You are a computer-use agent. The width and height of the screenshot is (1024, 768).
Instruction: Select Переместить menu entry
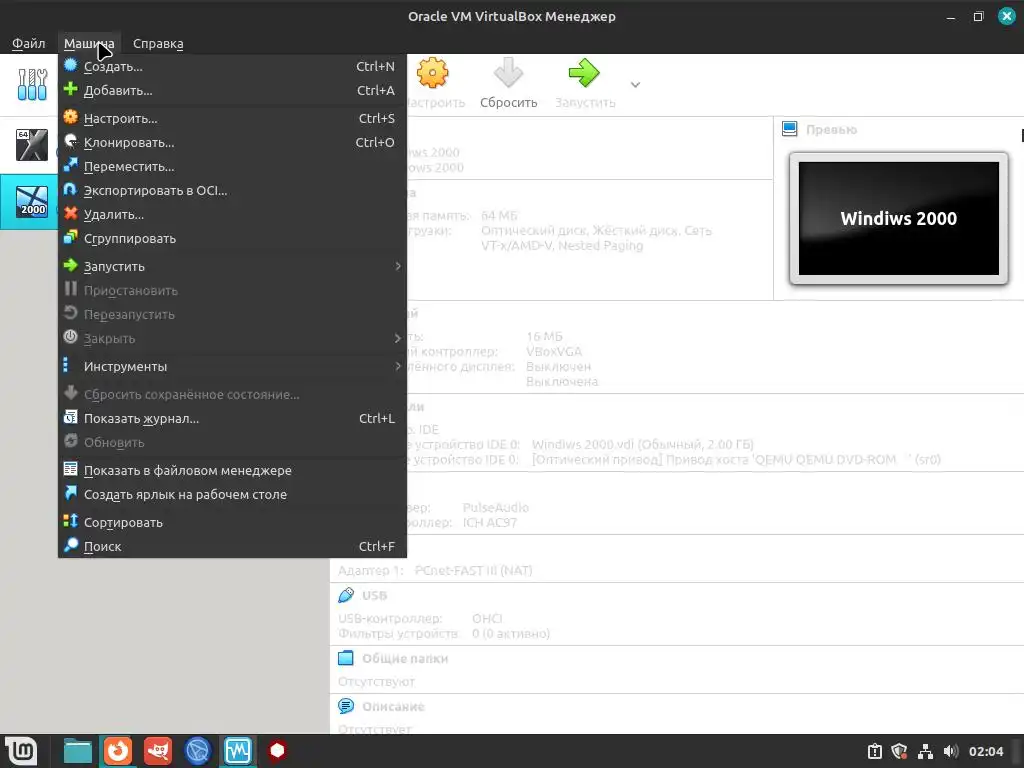232,167
